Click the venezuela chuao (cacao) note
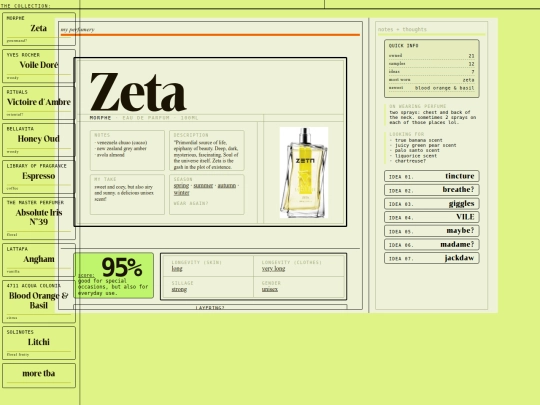Image resolution: width=540 pixels, height=405 pixels. pos(121,142)
